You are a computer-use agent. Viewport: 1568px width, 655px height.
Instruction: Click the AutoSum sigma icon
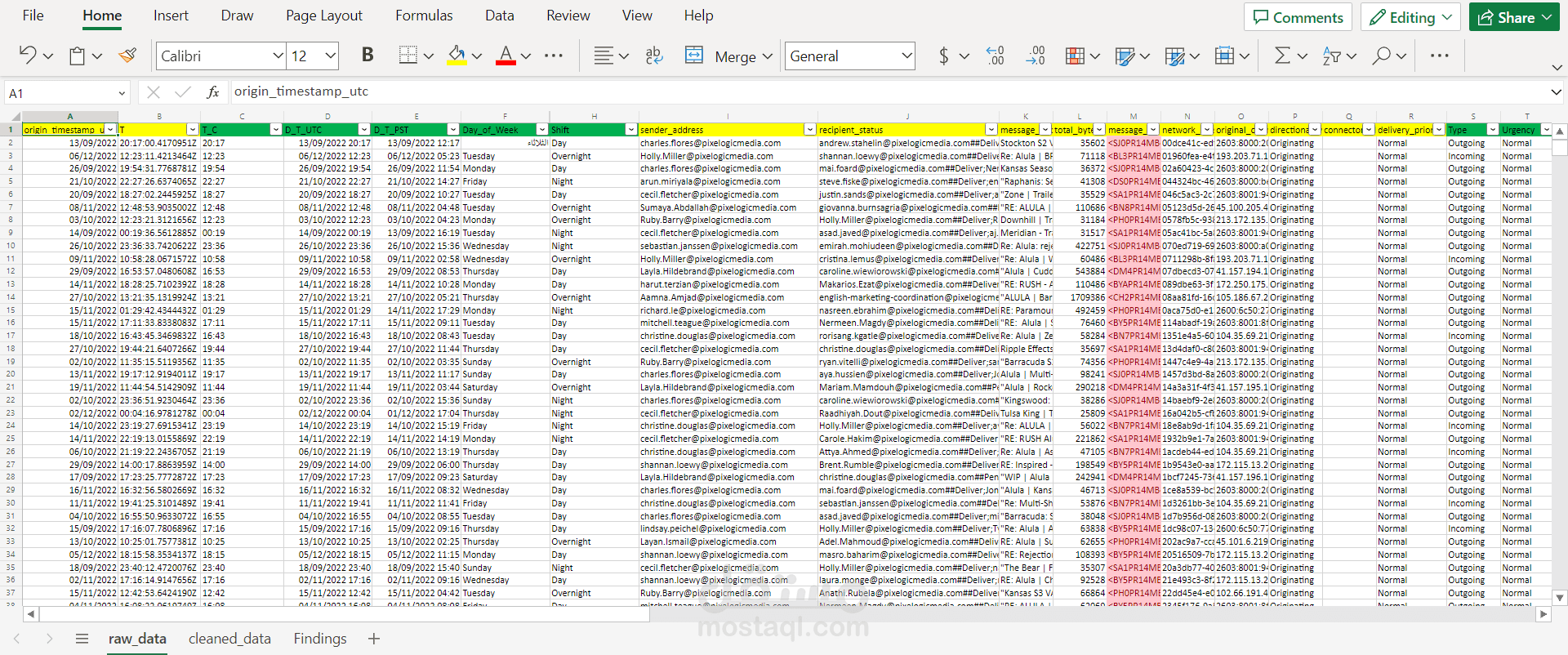pyautogui.click(x=1283, y=56)
